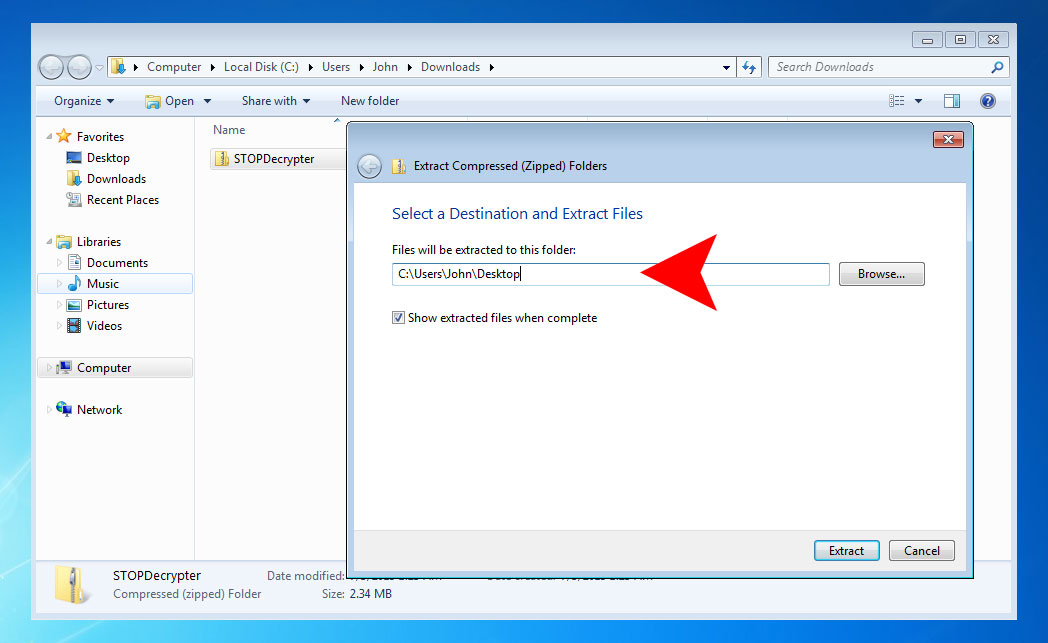This screenshot has height=643, width=1048.
Task: Close the Extract dialog window
Action: [x=947, y=139]
